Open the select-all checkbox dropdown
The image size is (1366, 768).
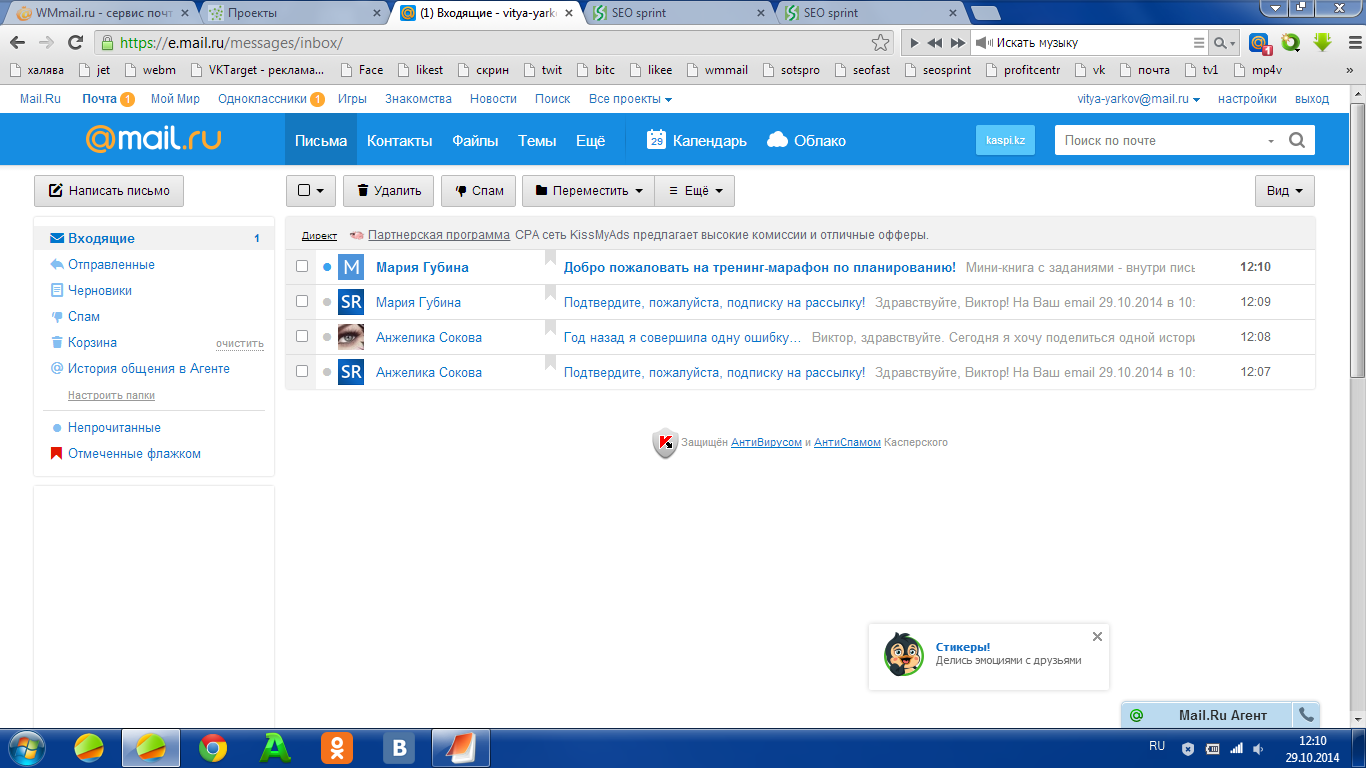(311, 191)
